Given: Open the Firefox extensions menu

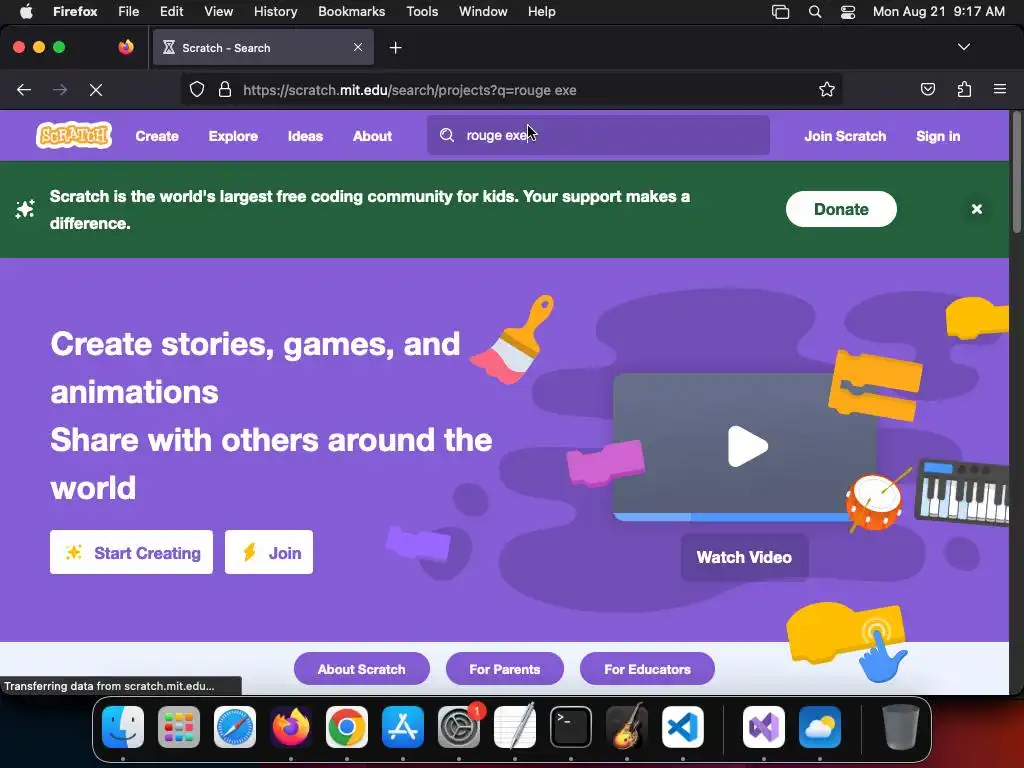Looking at the screenshot, I should pos(964,89).
